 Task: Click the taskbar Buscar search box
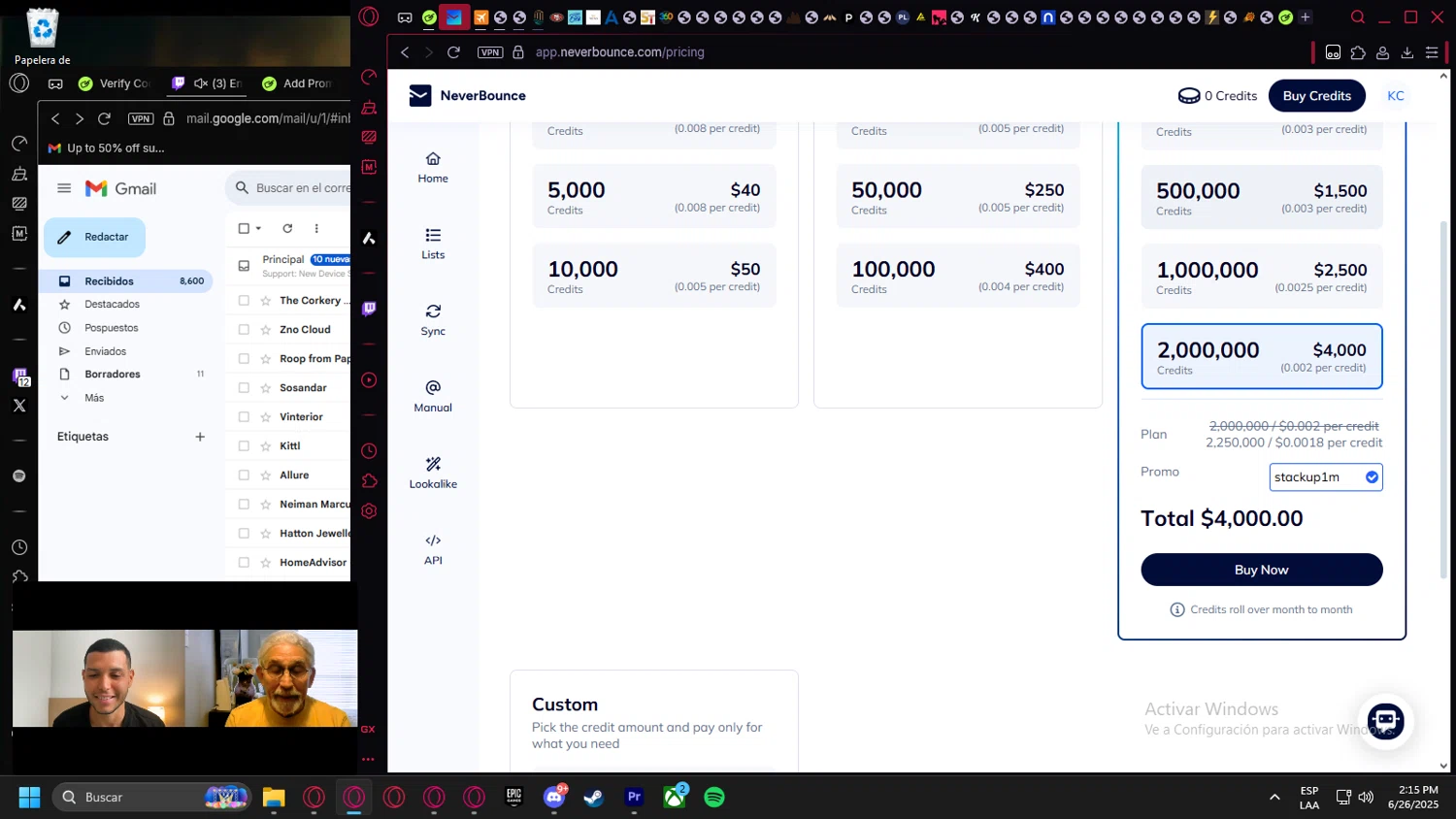151,797
